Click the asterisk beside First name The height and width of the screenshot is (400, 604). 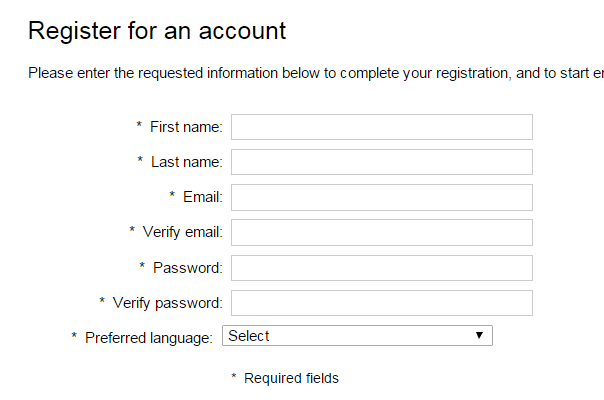pos(139,126)
